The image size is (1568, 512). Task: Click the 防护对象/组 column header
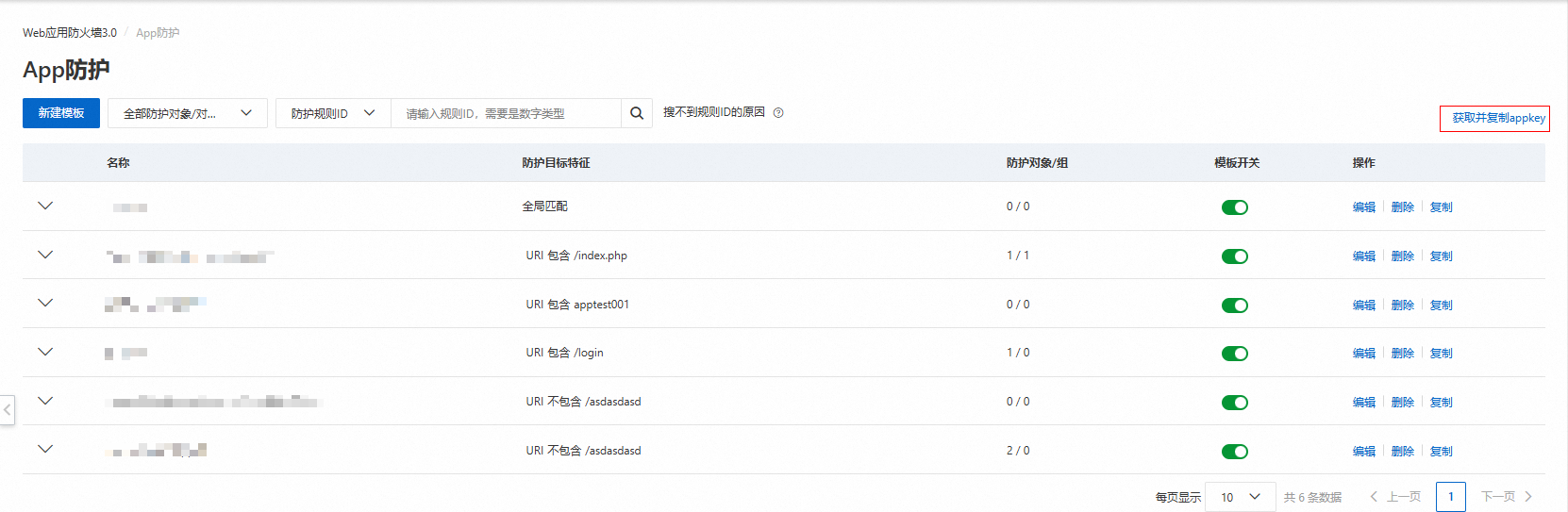click(1037, 163)
